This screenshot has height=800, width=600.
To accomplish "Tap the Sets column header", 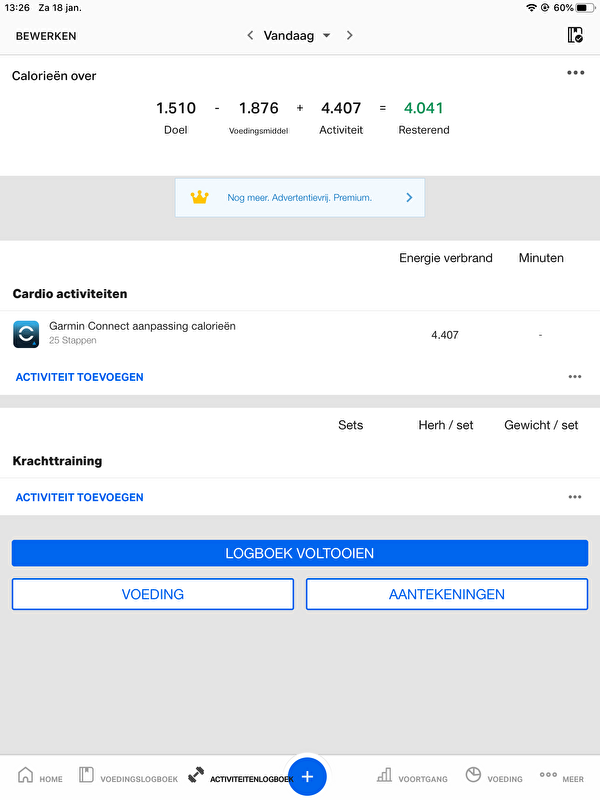I will pyautogui.click(x=351, y=425).
